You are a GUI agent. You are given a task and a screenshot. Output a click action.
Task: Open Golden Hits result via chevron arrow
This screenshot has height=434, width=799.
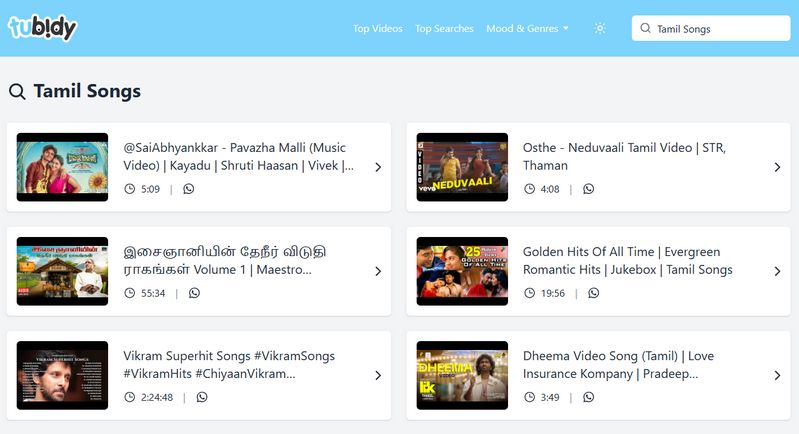click(778, 272)
